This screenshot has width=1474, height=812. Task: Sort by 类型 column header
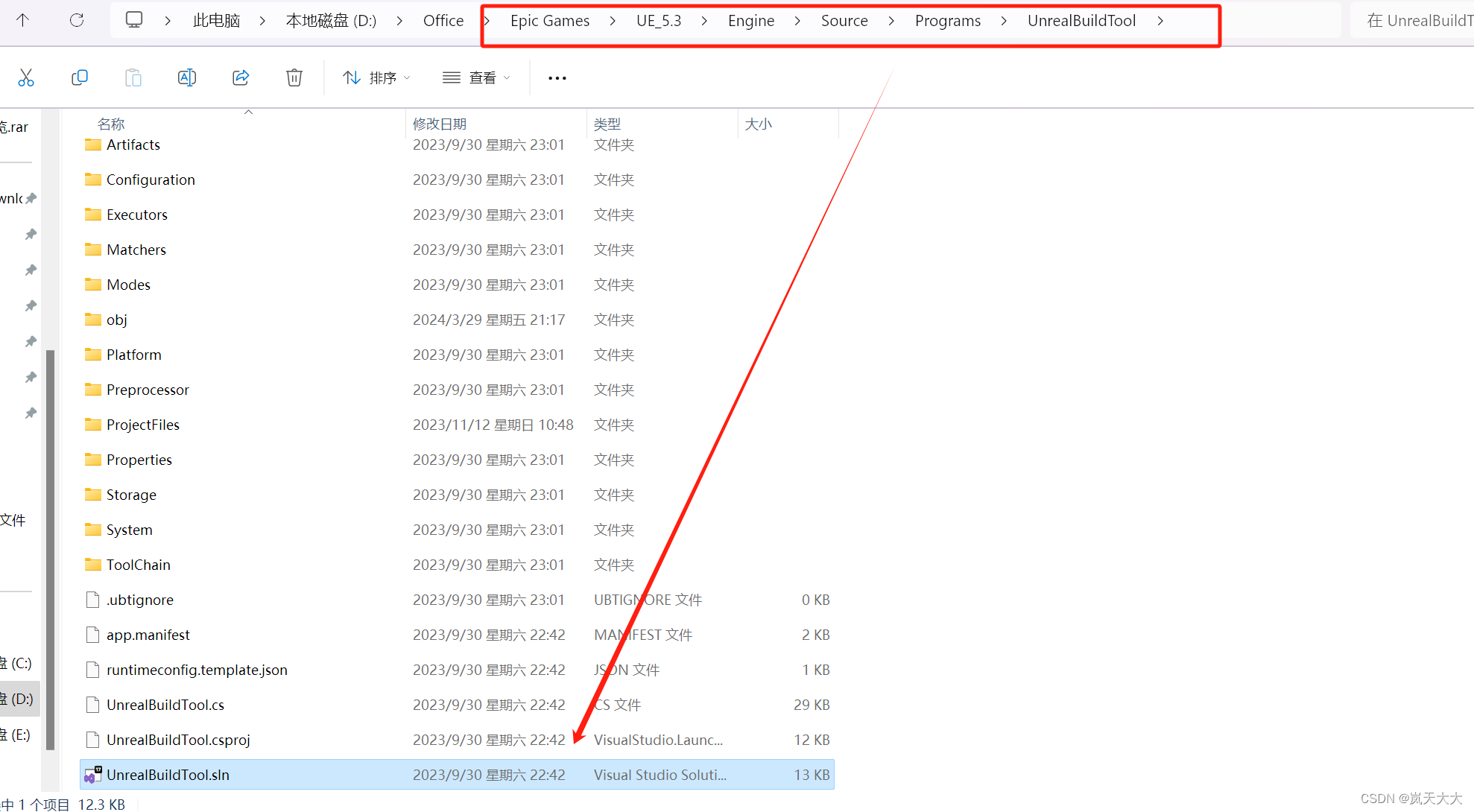click(x=607, y=124)
